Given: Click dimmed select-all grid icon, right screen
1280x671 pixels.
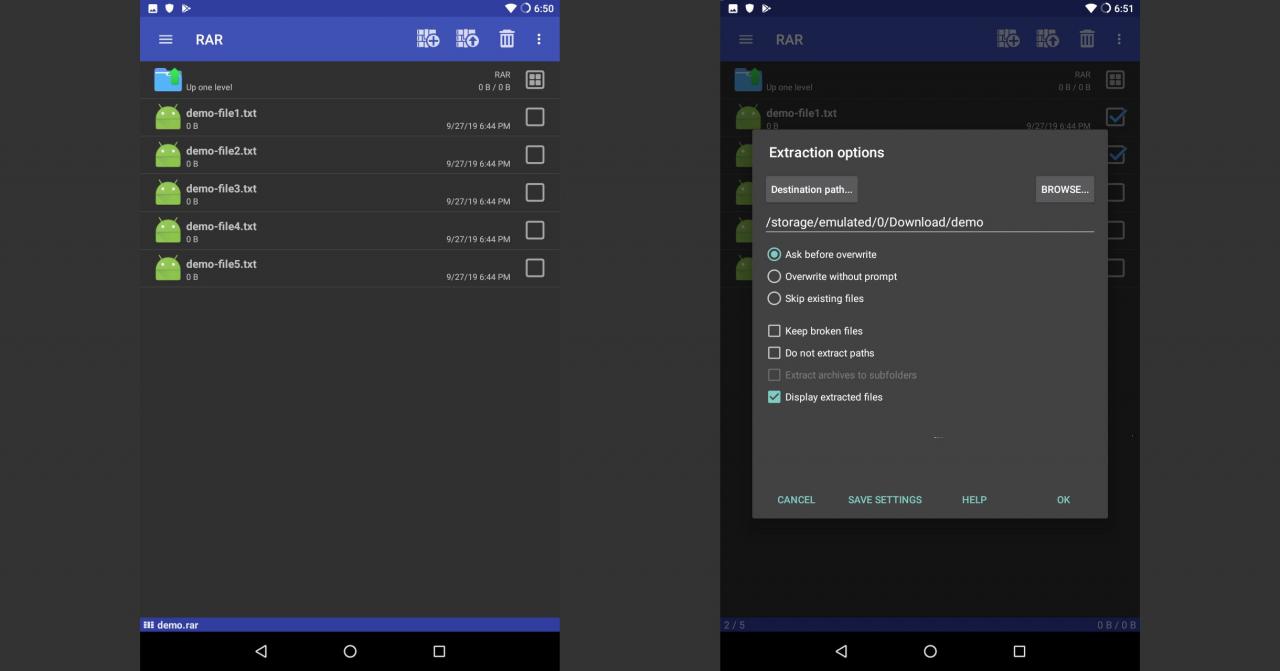Looking at the screenshot, I should pos(1115,79).
